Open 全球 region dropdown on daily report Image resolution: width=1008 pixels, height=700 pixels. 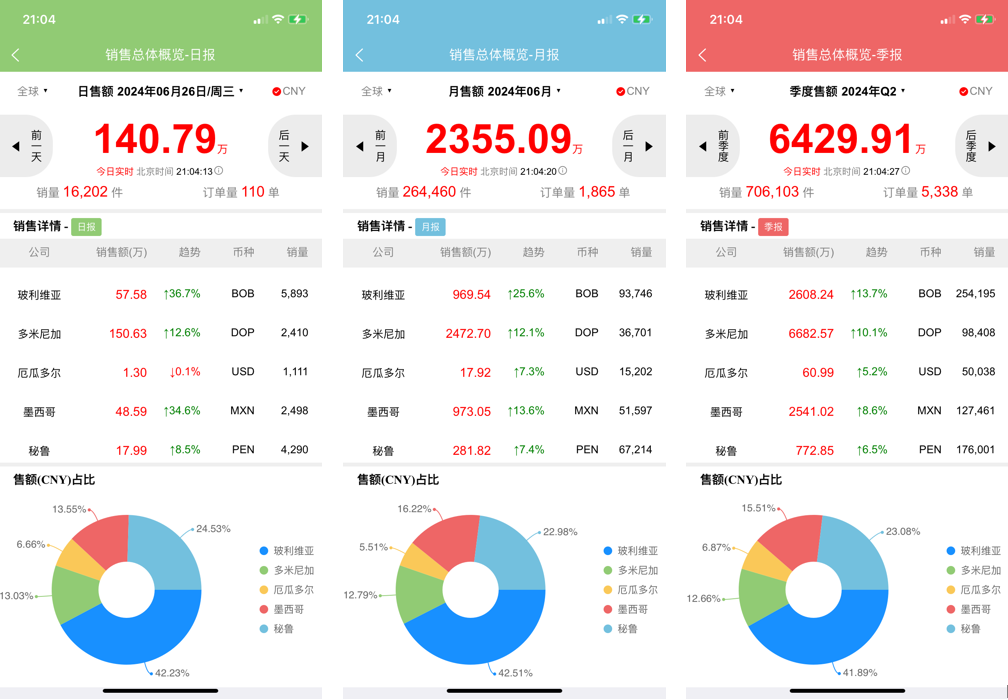click(x=32, y=91)
